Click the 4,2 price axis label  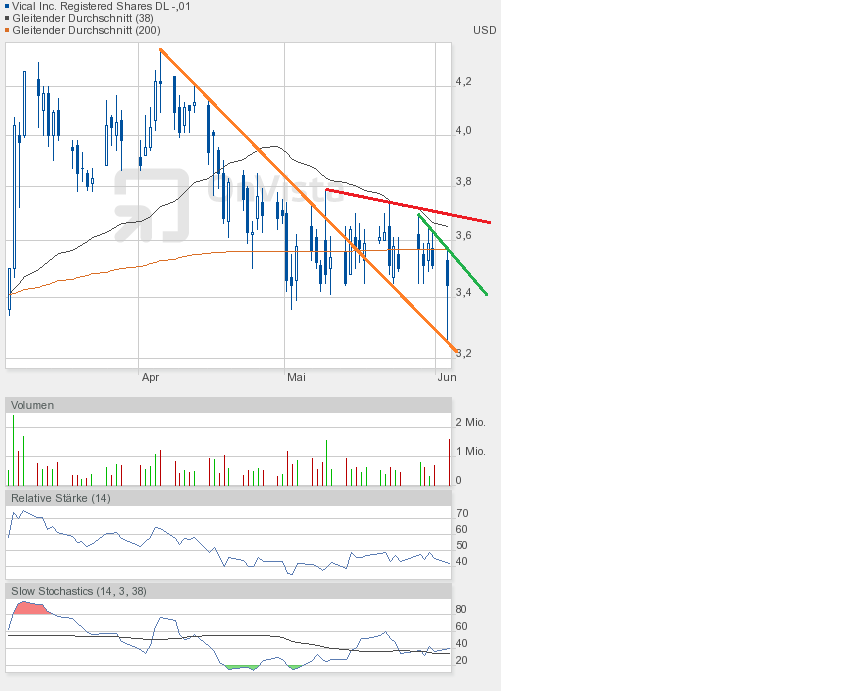[463, 82]
